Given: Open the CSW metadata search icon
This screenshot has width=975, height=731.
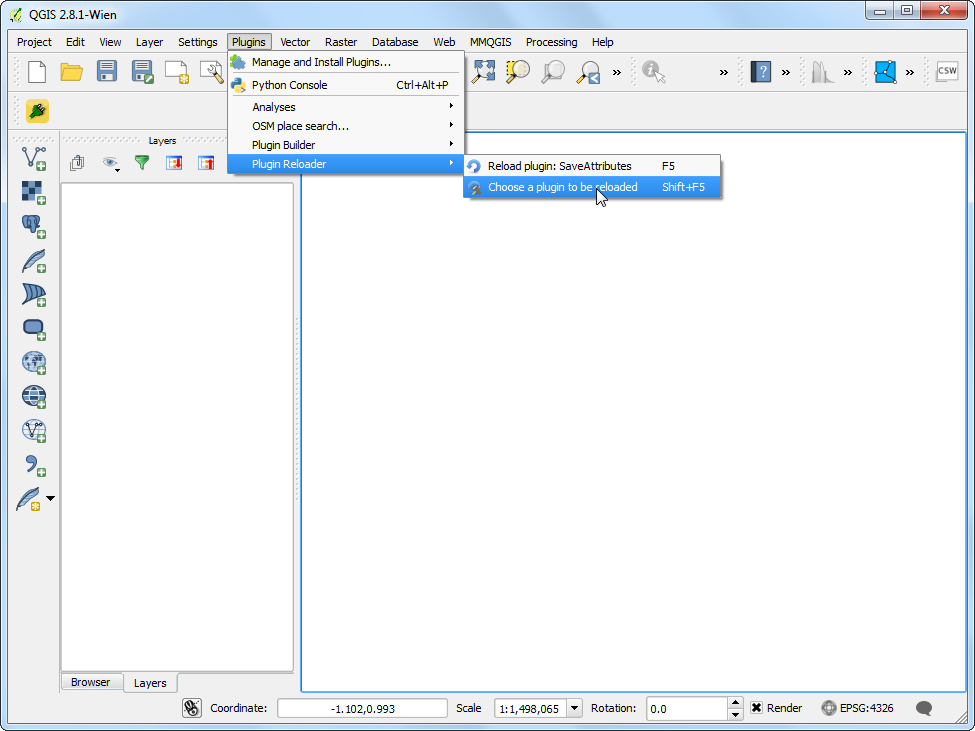Looking at the screenshot, I should pos(947,71).
